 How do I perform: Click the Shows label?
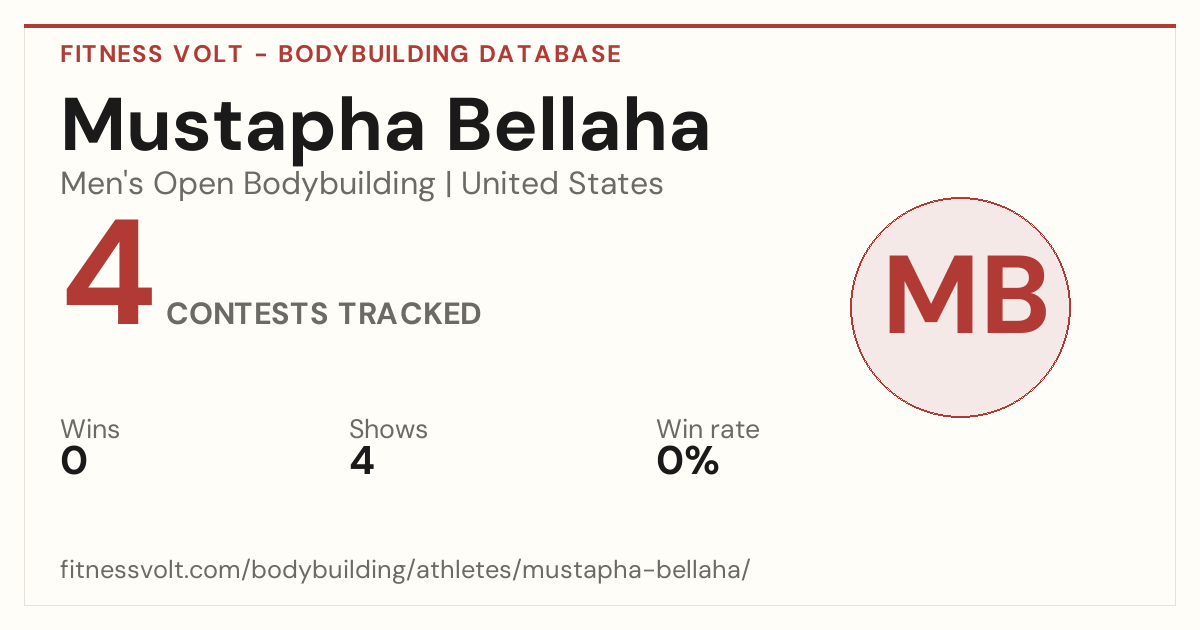[388, 430]
